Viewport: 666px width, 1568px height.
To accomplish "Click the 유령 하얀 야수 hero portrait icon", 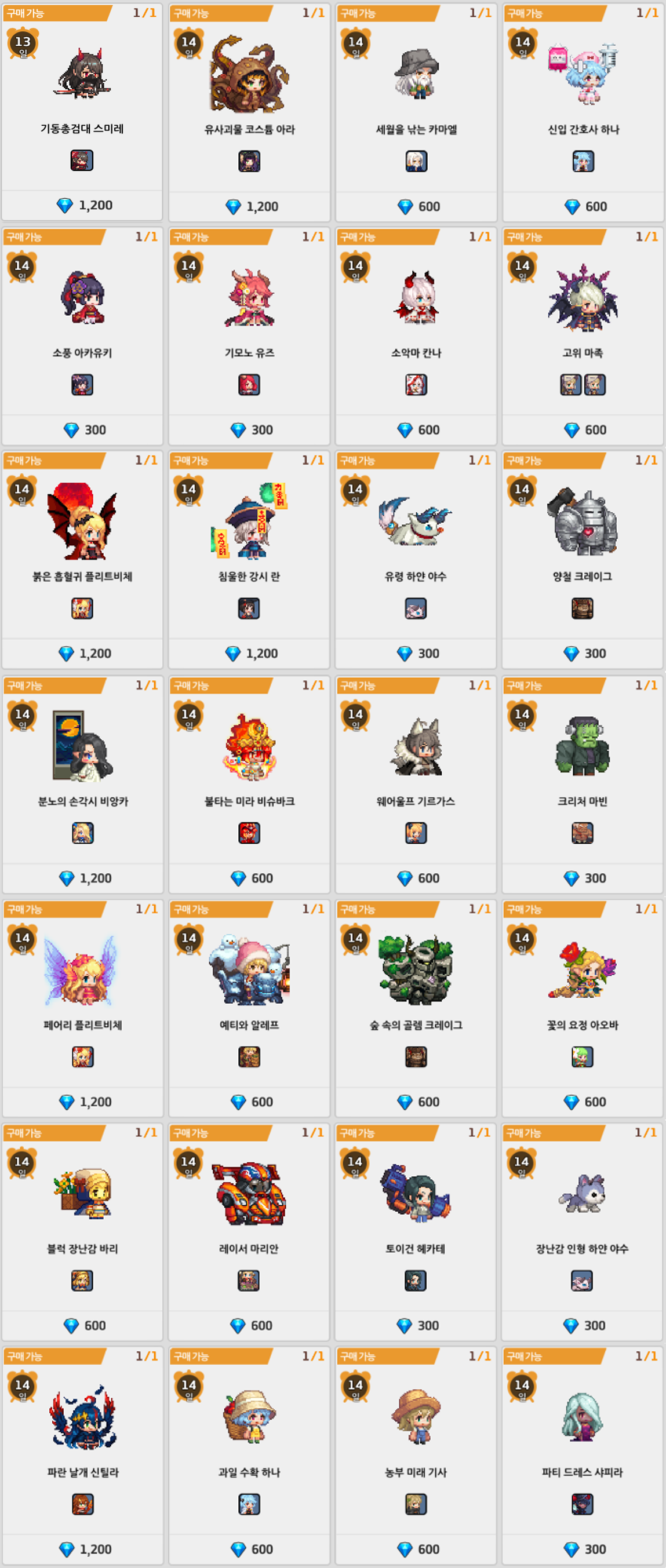I will pos(416,608).
